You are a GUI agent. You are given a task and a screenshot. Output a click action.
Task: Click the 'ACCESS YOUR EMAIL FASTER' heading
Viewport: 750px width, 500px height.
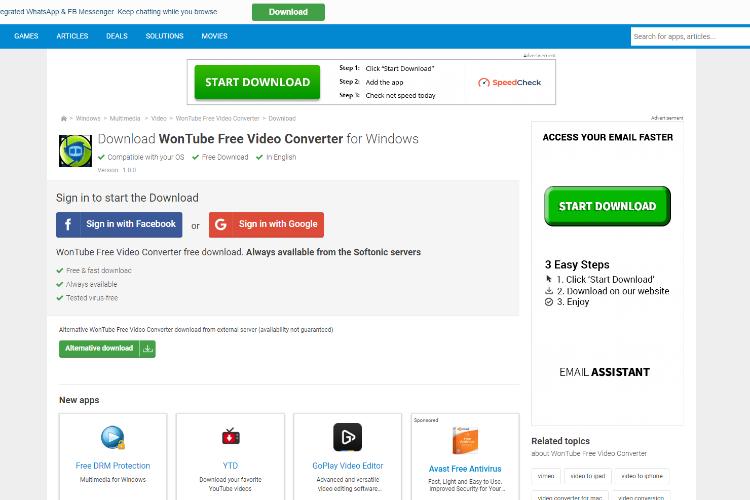pos(607,137)
